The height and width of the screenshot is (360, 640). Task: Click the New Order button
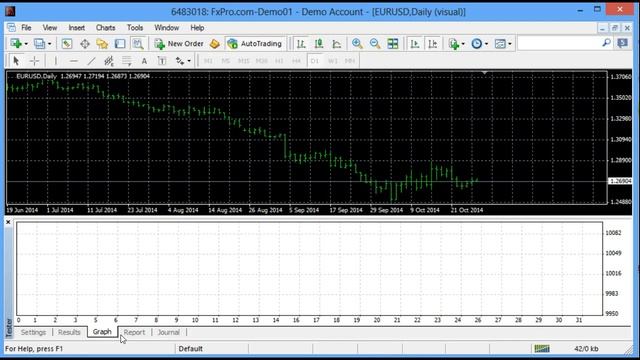click(x=179, y=44)
